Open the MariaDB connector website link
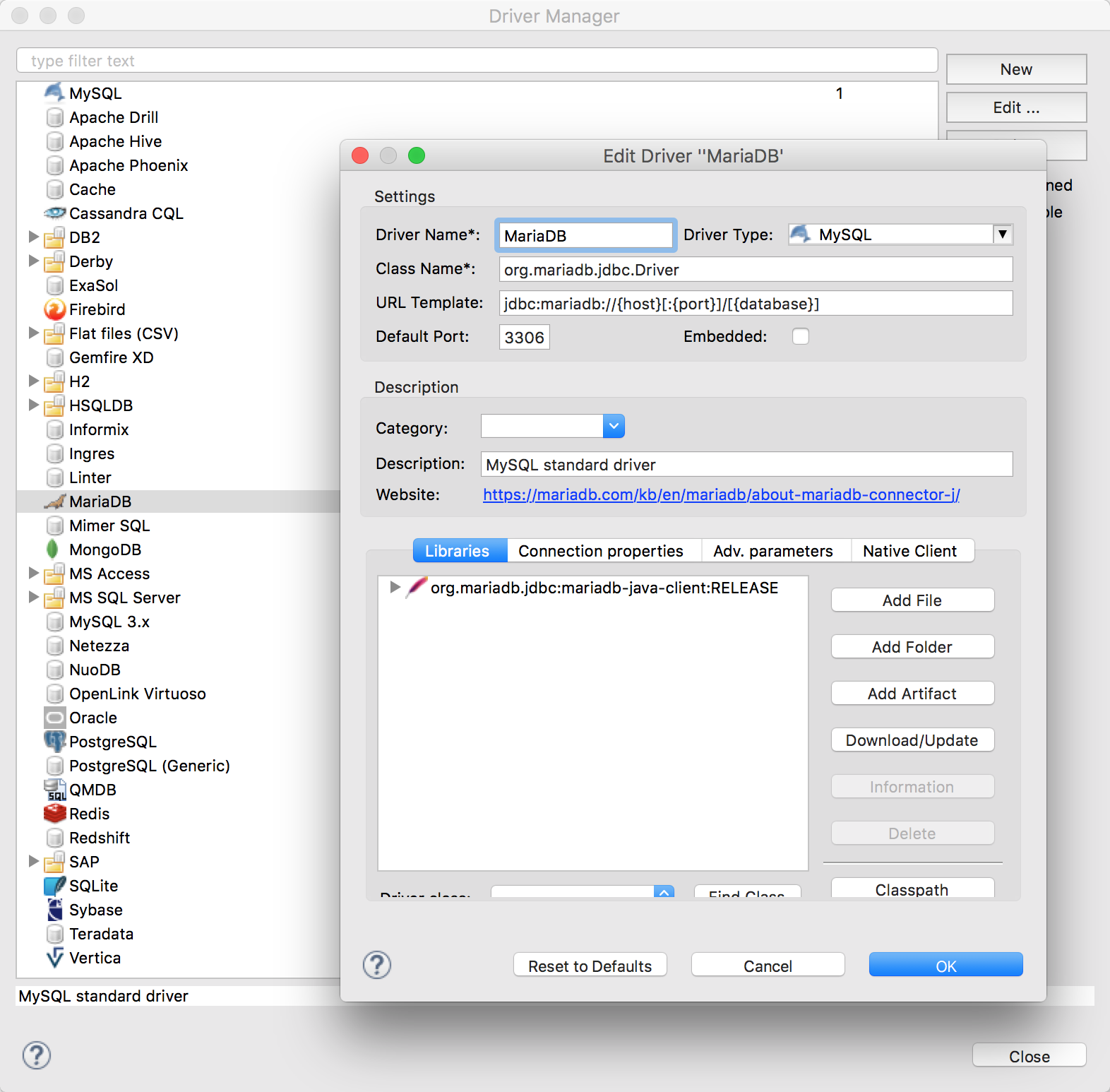The height and width of the screenshot is (1092, 1110). coord(721,494)
